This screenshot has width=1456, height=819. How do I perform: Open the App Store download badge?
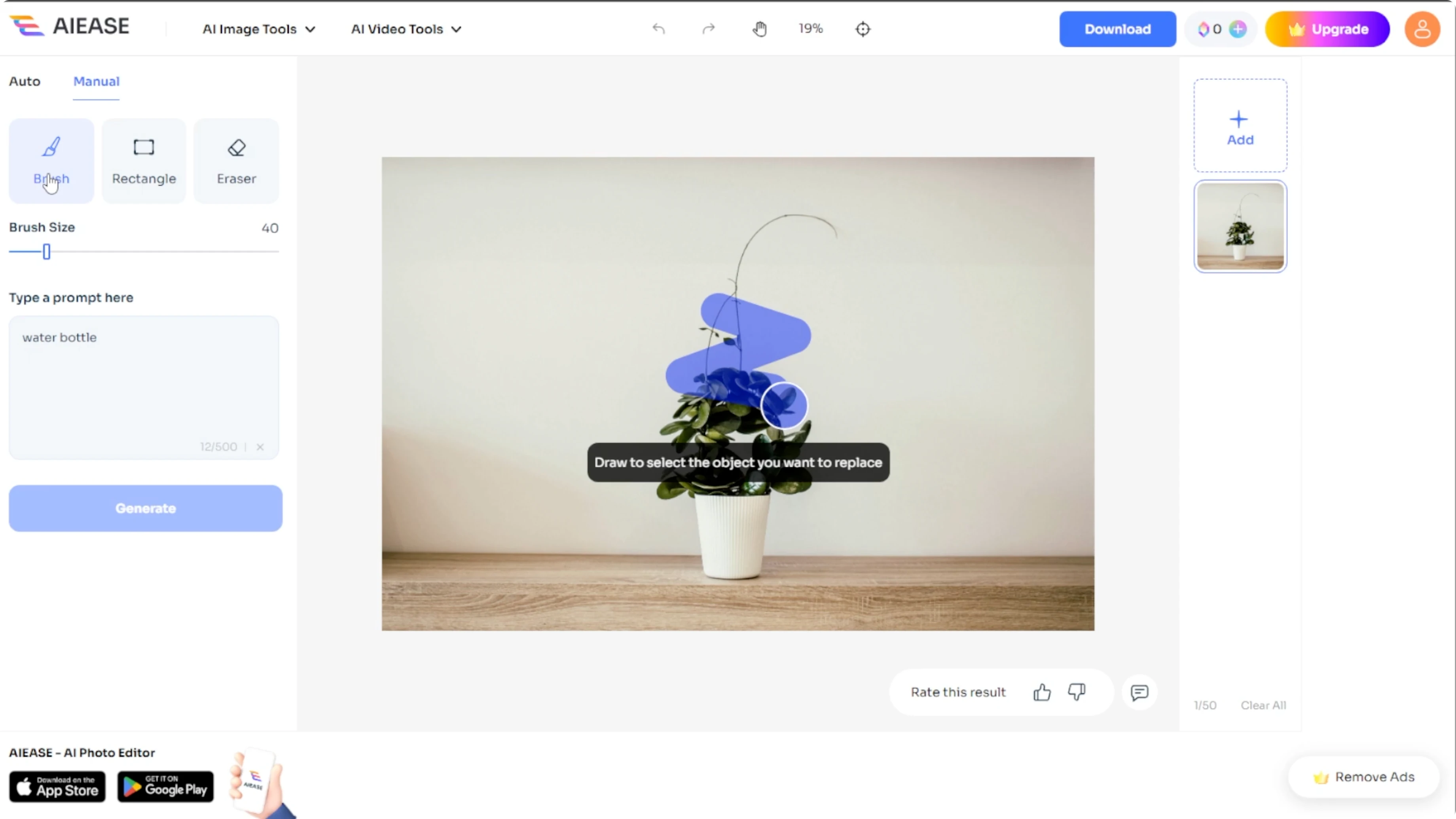57,786
